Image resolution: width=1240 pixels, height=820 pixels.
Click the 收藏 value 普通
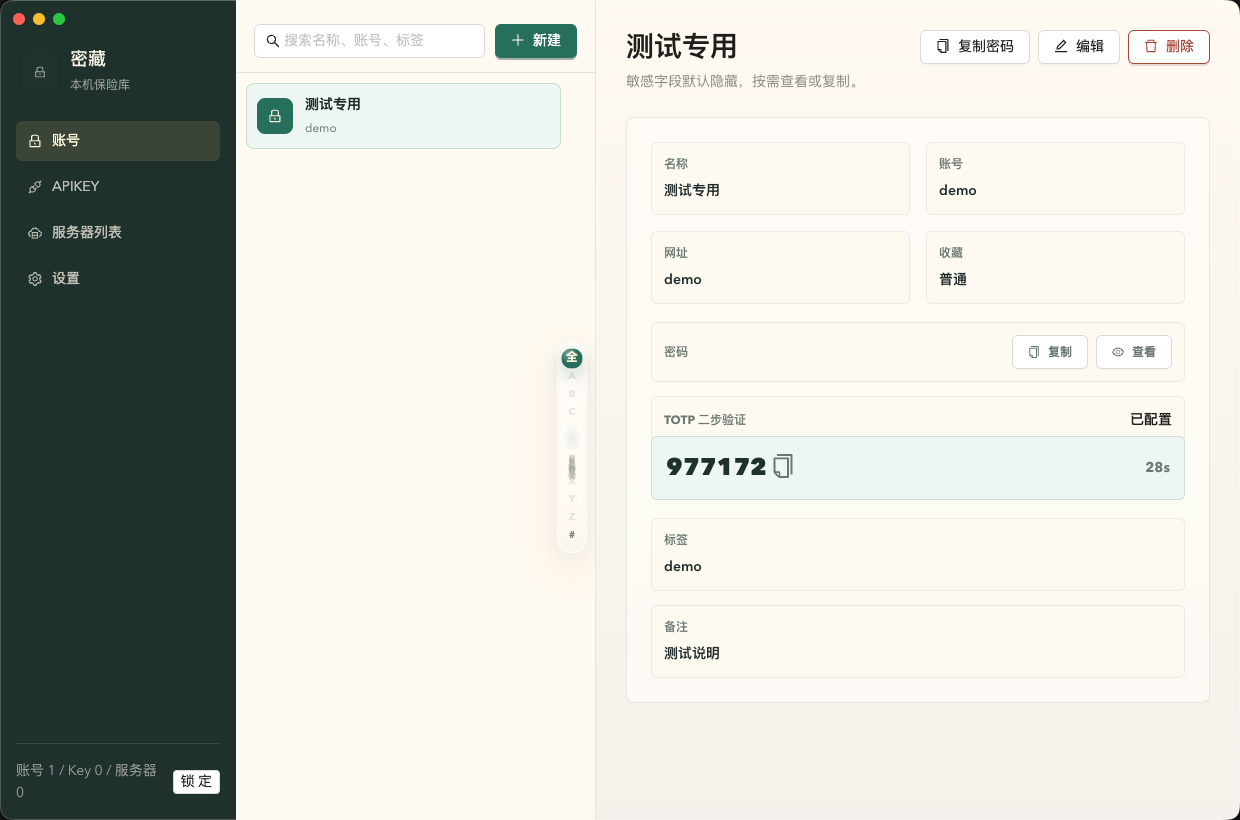(953, 279)
